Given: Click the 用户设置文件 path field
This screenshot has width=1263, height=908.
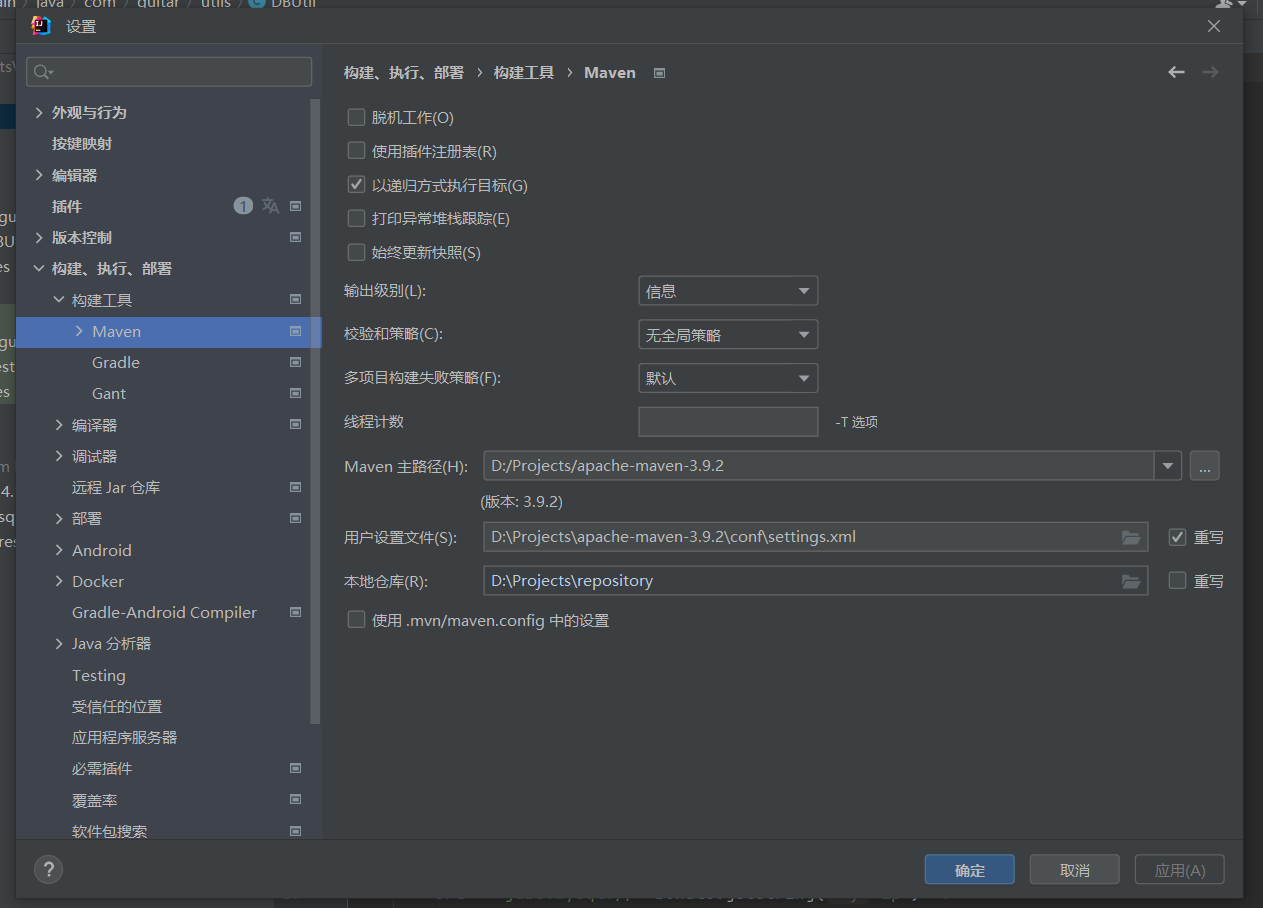Looking at the screenshot, I should [815, 537].
